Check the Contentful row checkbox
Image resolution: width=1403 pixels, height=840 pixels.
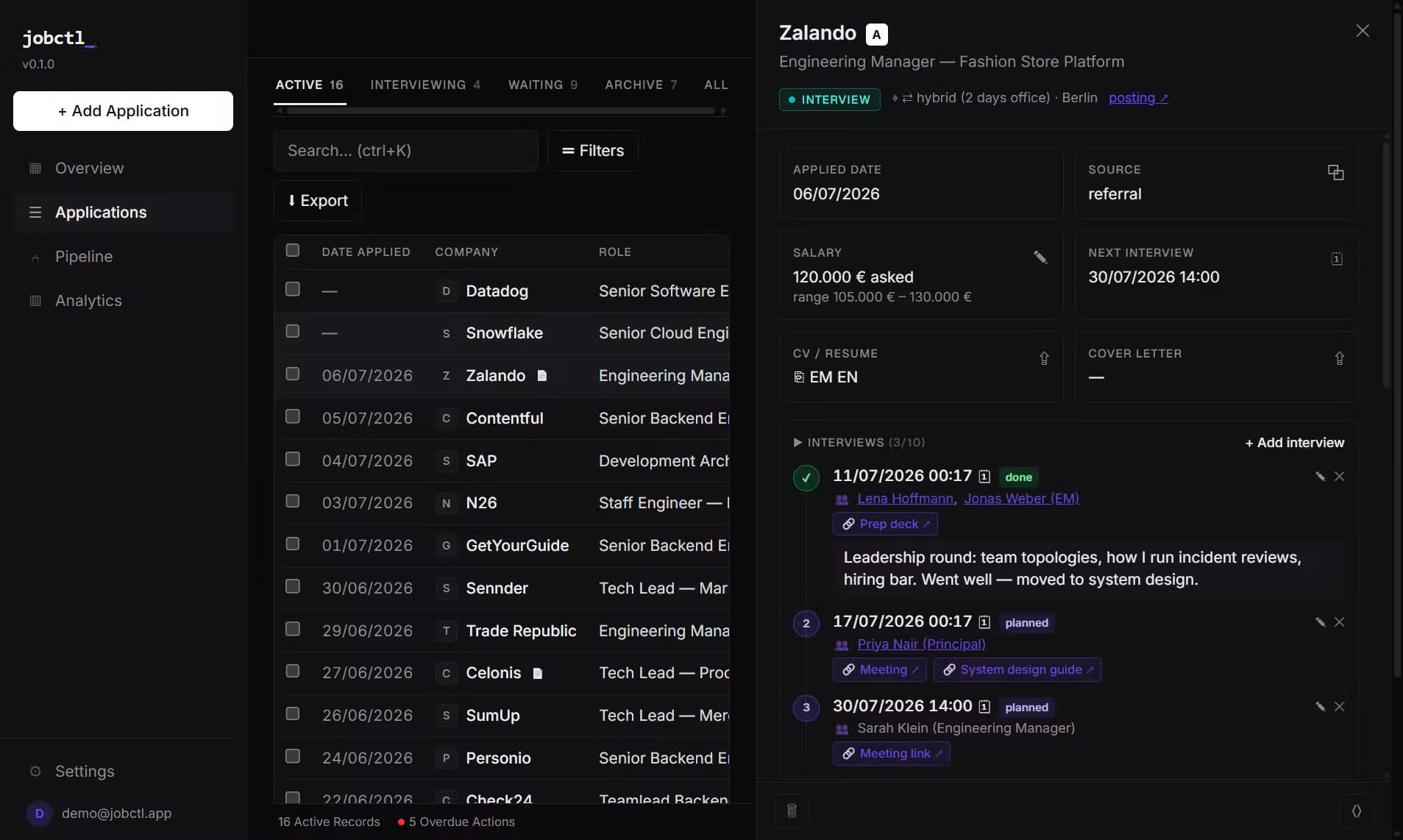click(x=293, y=416)
